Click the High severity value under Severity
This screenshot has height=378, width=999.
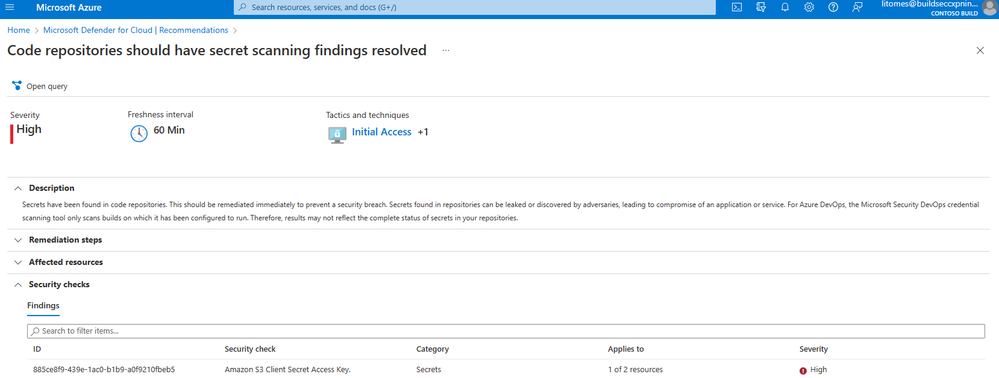(29, 129)
